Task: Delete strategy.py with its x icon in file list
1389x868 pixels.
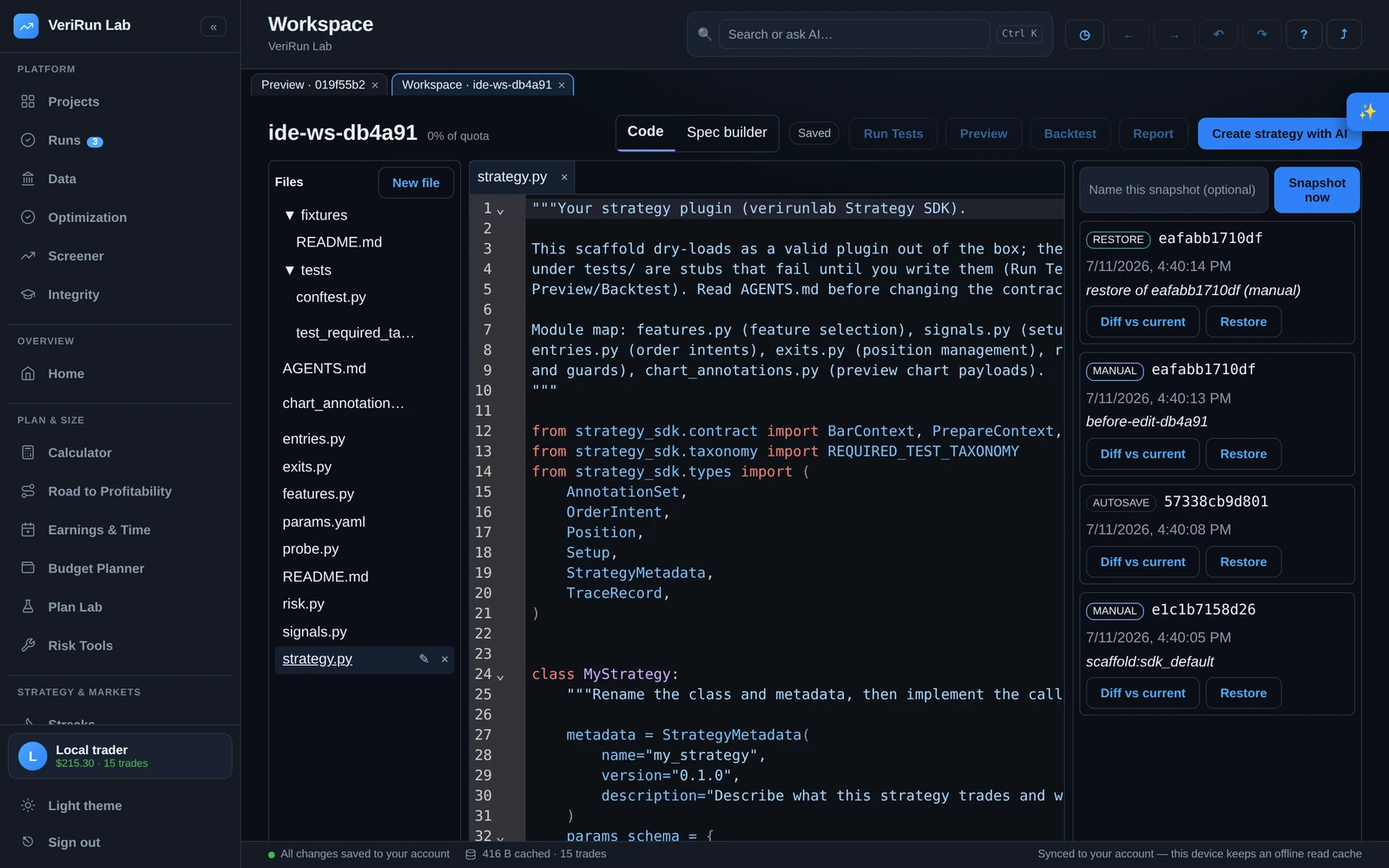Action: tap(444, 660)
